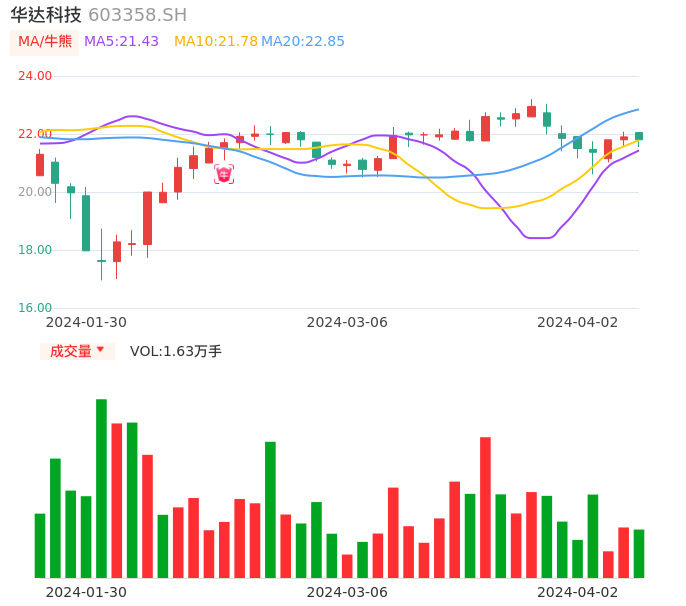Click 2024-04-02 date under volume chart

coord(578,592)
